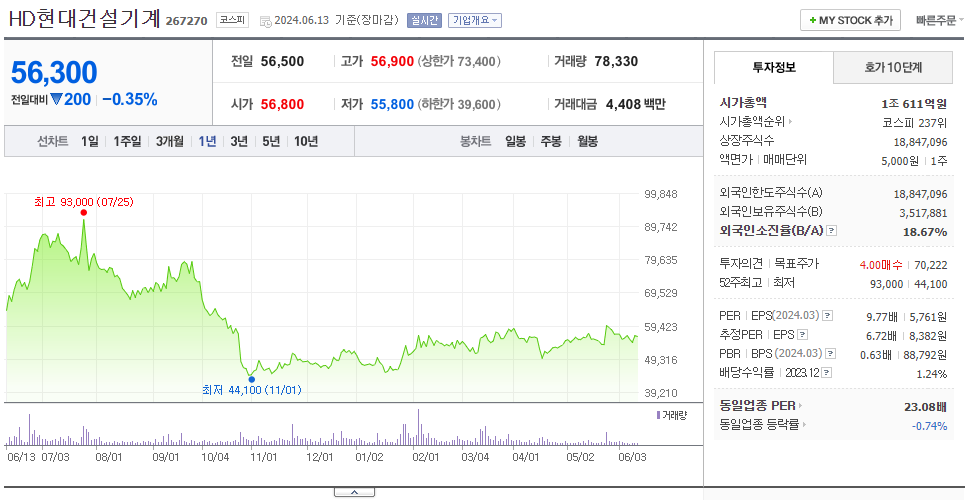Click the 외국인보유주식수 value 3,517,881
The height and width of the screenshot is (500, 968).
click(x=923, y=212)
